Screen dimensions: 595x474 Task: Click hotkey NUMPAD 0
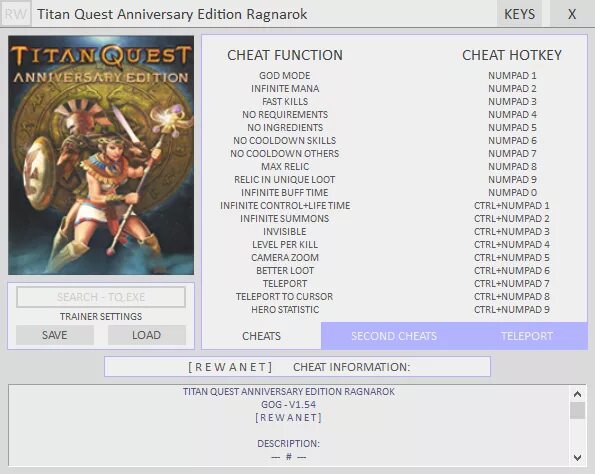(512, 192)
